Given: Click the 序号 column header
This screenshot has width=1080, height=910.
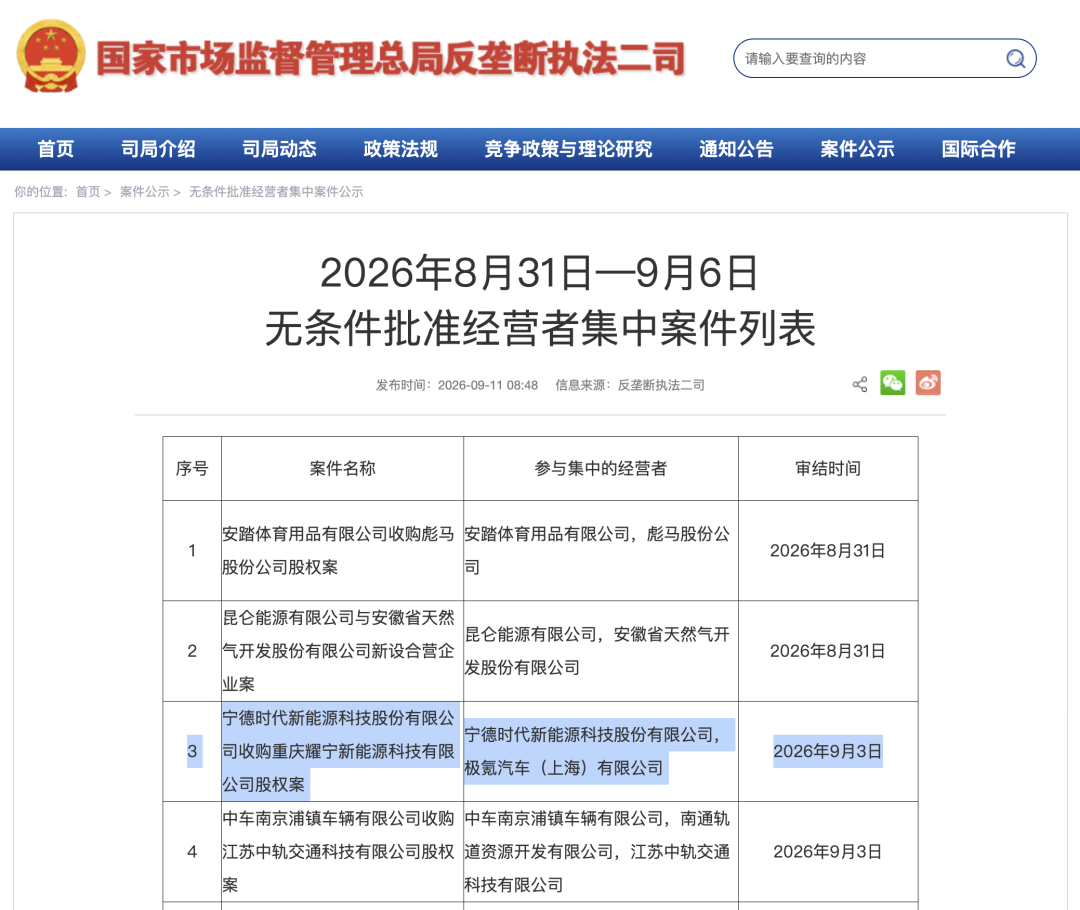Looking at the screenshot, I should point(192,468).
